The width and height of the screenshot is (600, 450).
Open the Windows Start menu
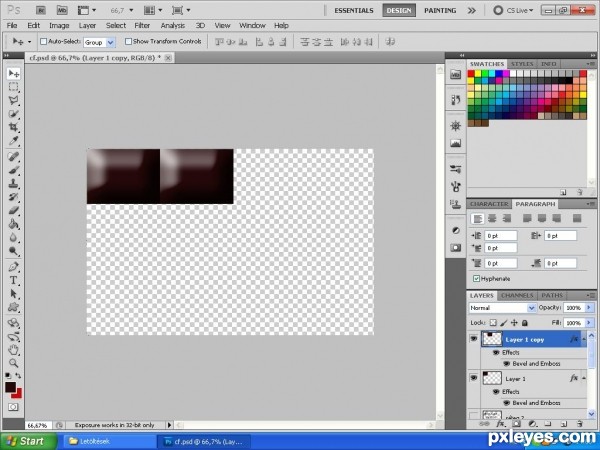point(28,441)
